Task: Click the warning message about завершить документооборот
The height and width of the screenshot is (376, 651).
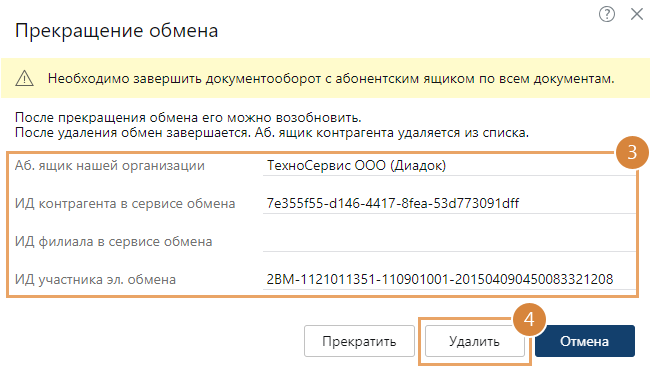Action: 331,78
